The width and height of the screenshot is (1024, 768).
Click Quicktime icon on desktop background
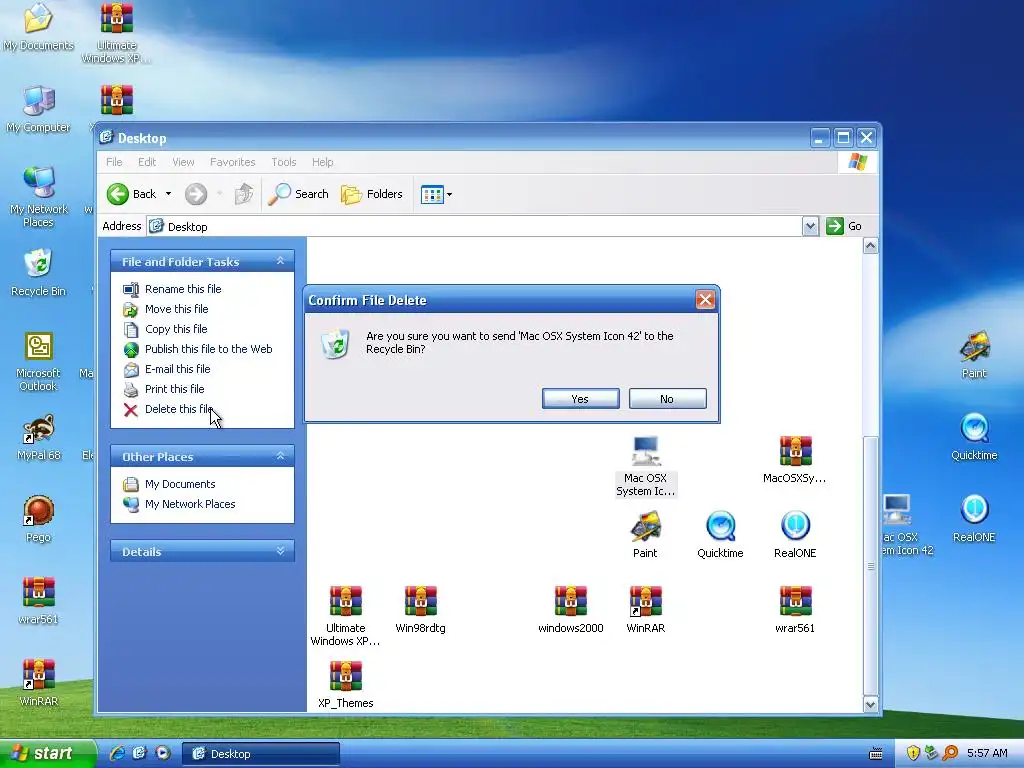click(974, 437)
